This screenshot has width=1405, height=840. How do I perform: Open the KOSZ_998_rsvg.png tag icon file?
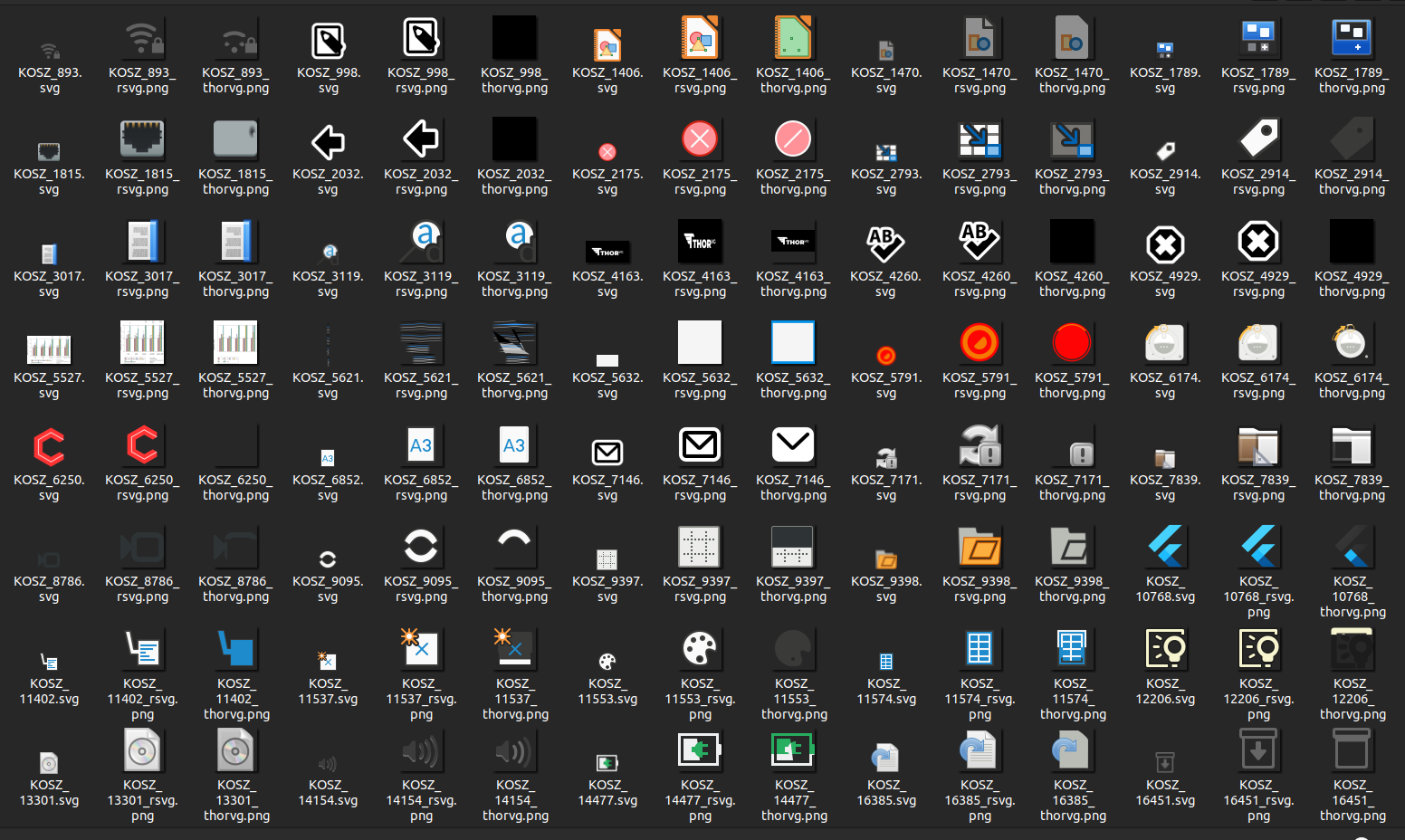pyautogui.click(x=421, y=38)
